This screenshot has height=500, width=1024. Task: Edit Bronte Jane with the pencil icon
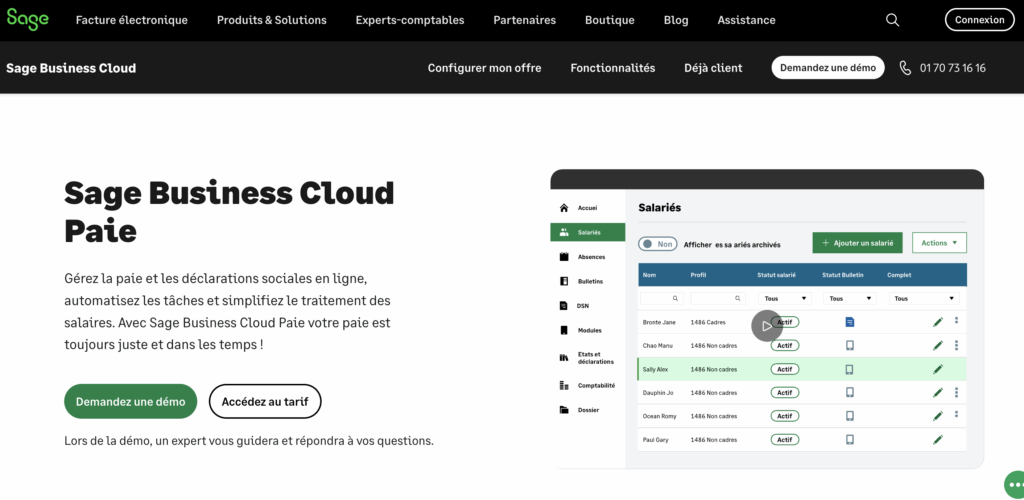click(938, 322)
